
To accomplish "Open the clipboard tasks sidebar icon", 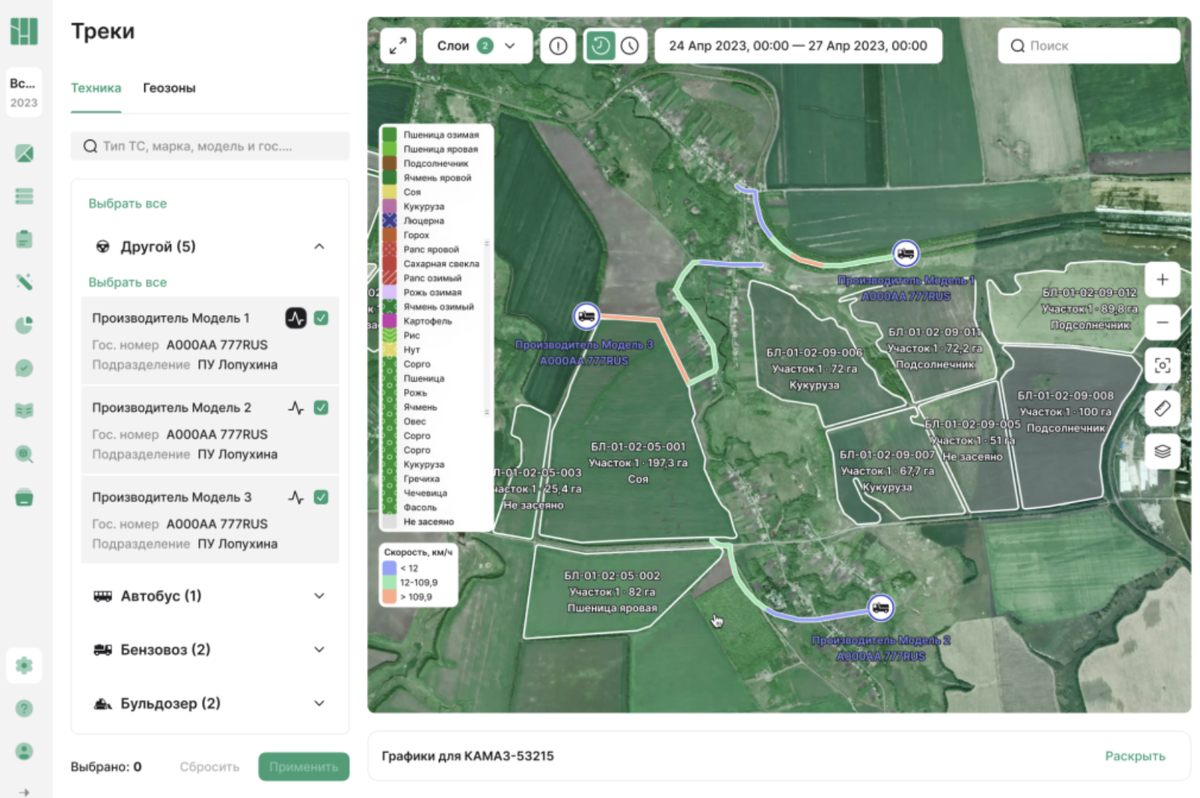I will (x=24, y=239).
